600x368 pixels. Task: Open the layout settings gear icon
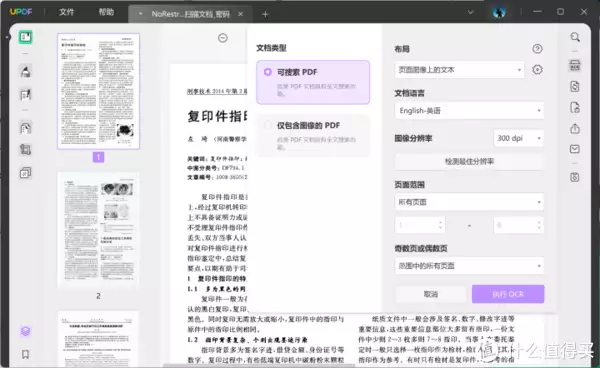tap(537, 70)
